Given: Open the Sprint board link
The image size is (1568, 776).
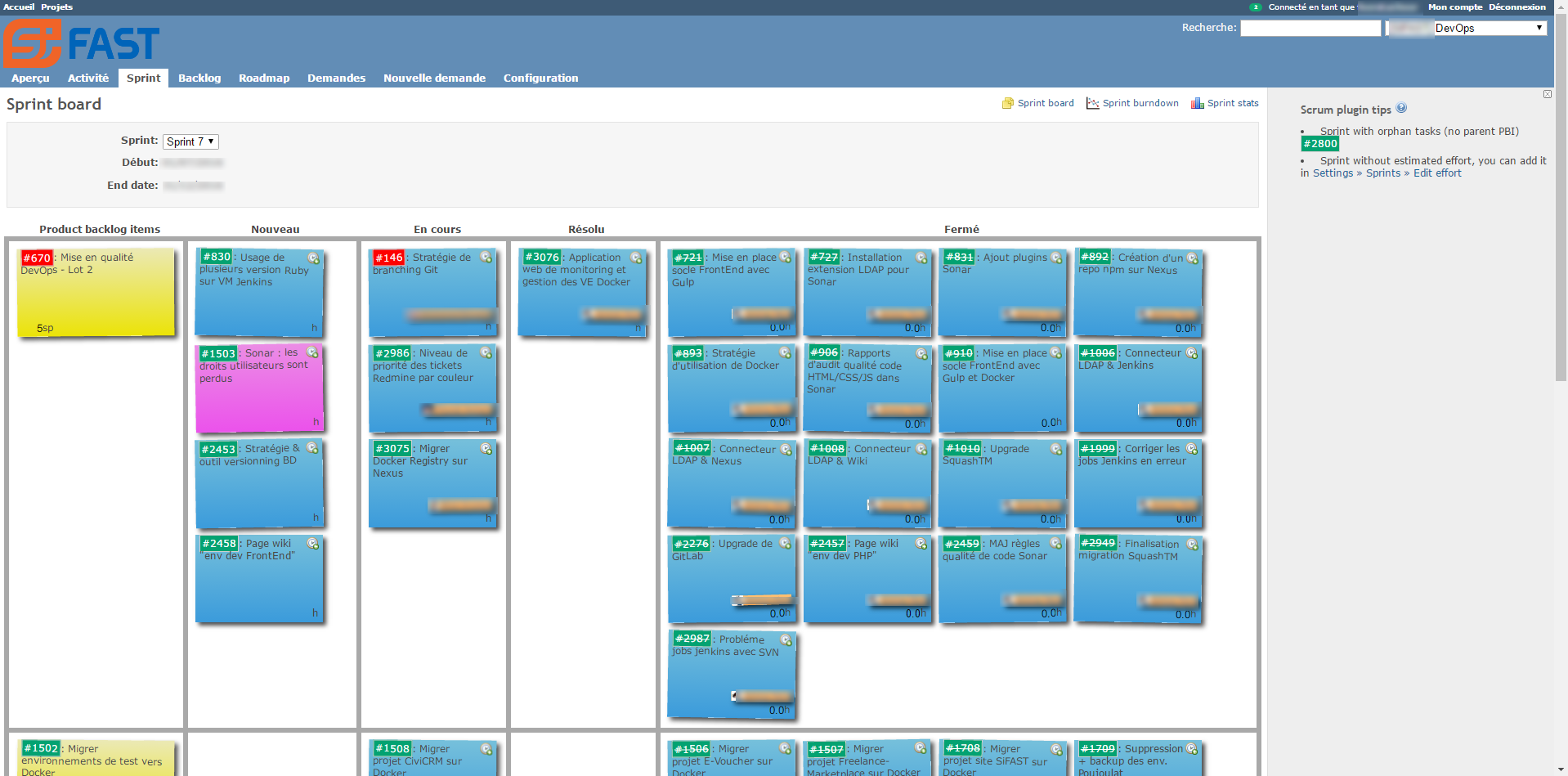Looking at the screenshot, I should tap(1038, 103).
